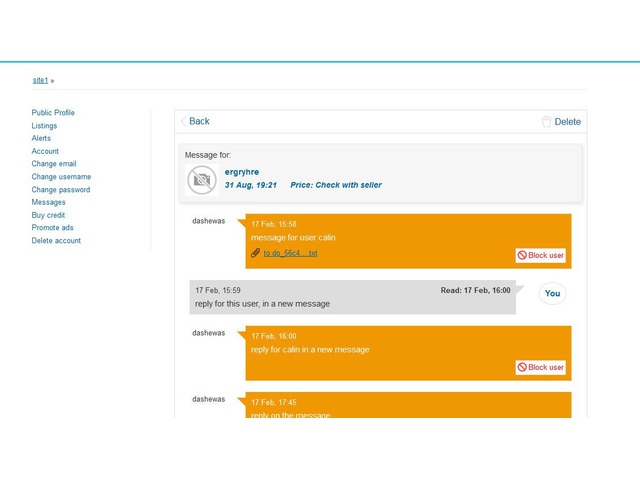The image size is (640, 480).
Task: Click 'Read: 17 Feb, 16:00' status
Action: tap(476, 290)
